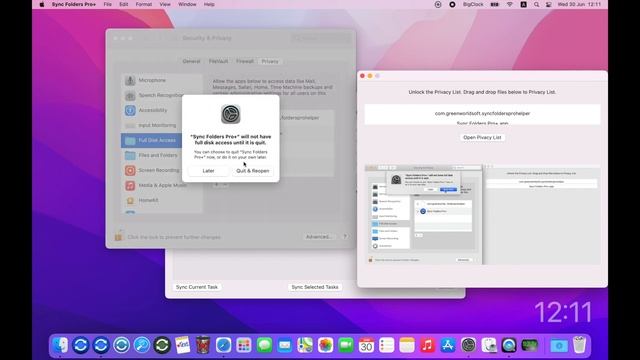Click the padlock icon in Security & Privacy
This screenshot has width=640, height=360.
tap(118, 236)
